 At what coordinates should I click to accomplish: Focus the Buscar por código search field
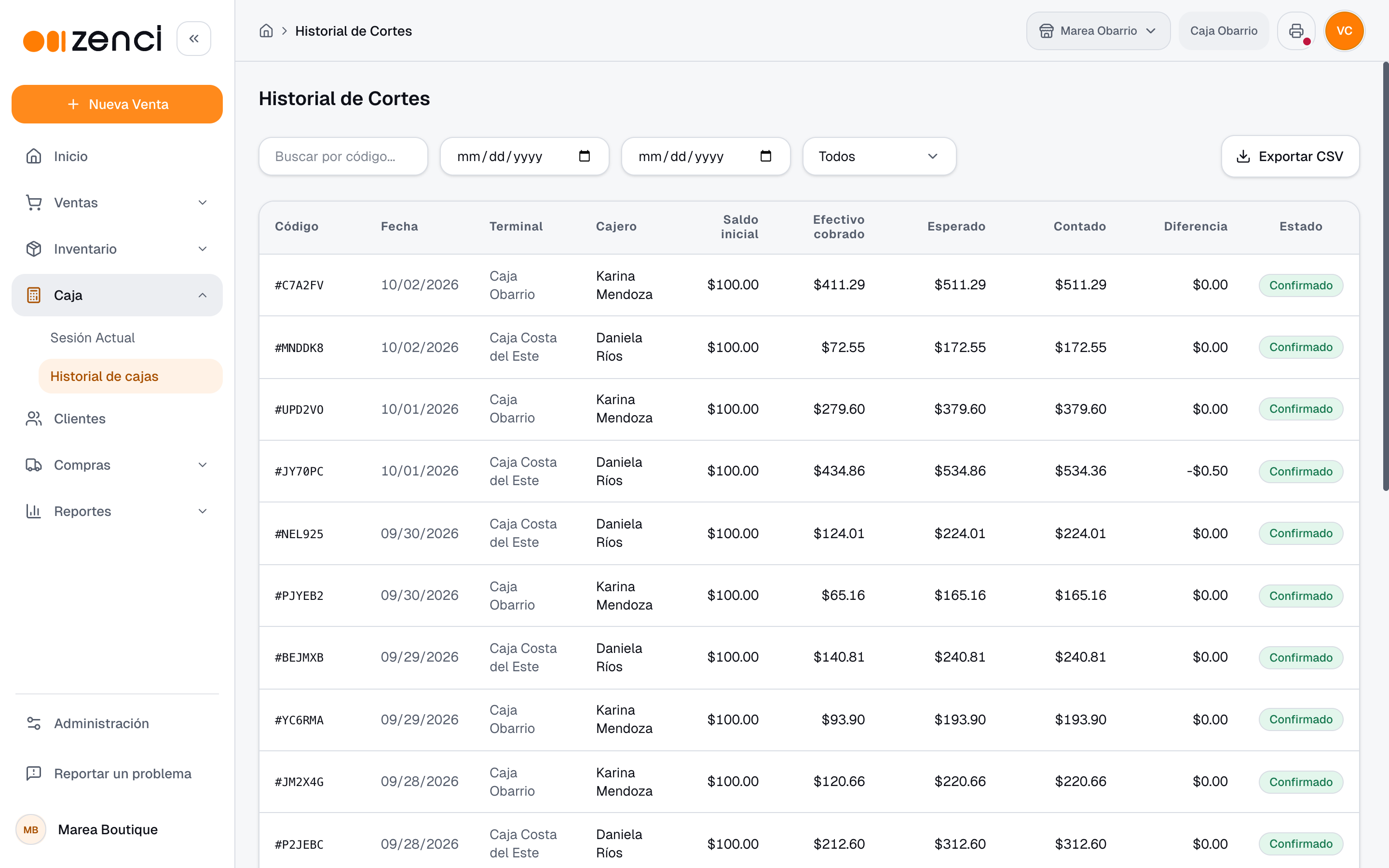pos(343,156)
